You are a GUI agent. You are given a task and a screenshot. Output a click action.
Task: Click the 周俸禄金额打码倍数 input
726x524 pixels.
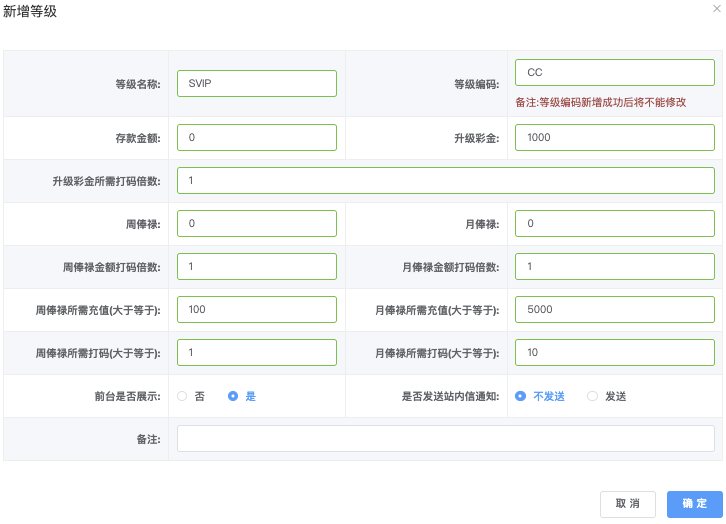pyautogui.click(x=256, y=266)
